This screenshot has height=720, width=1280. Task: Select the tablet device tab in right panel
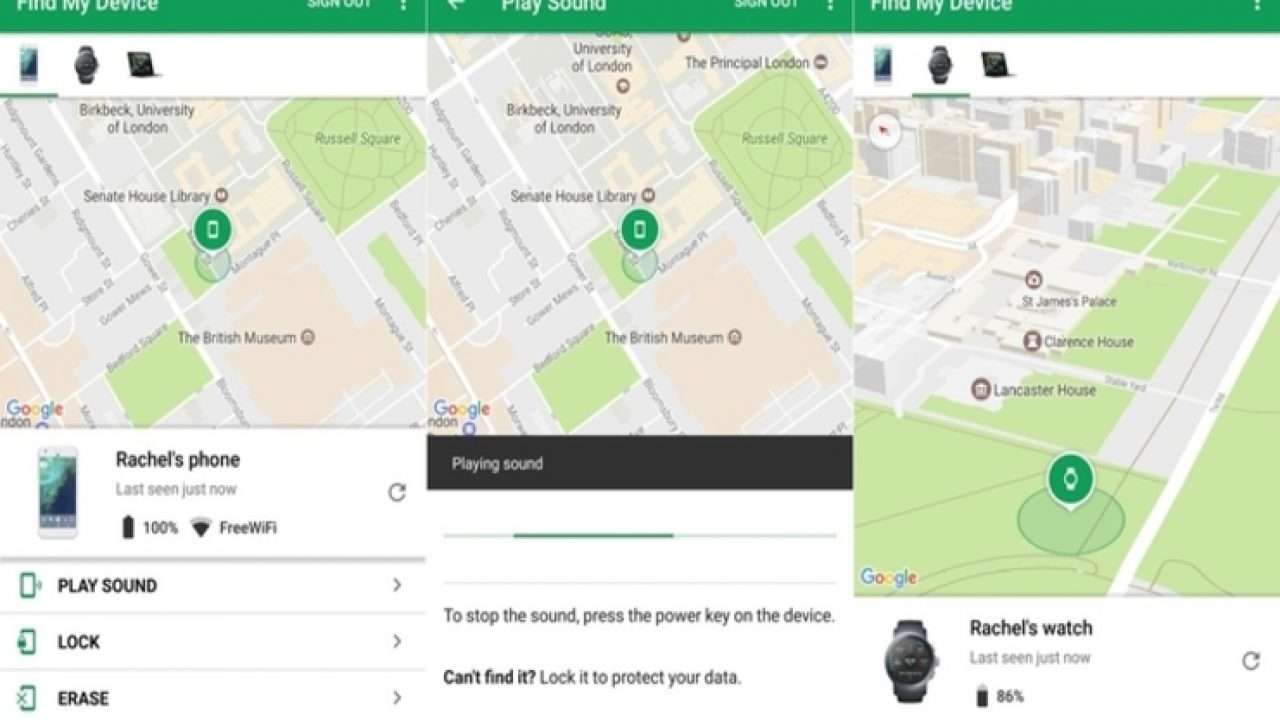(x=997, y=65)
